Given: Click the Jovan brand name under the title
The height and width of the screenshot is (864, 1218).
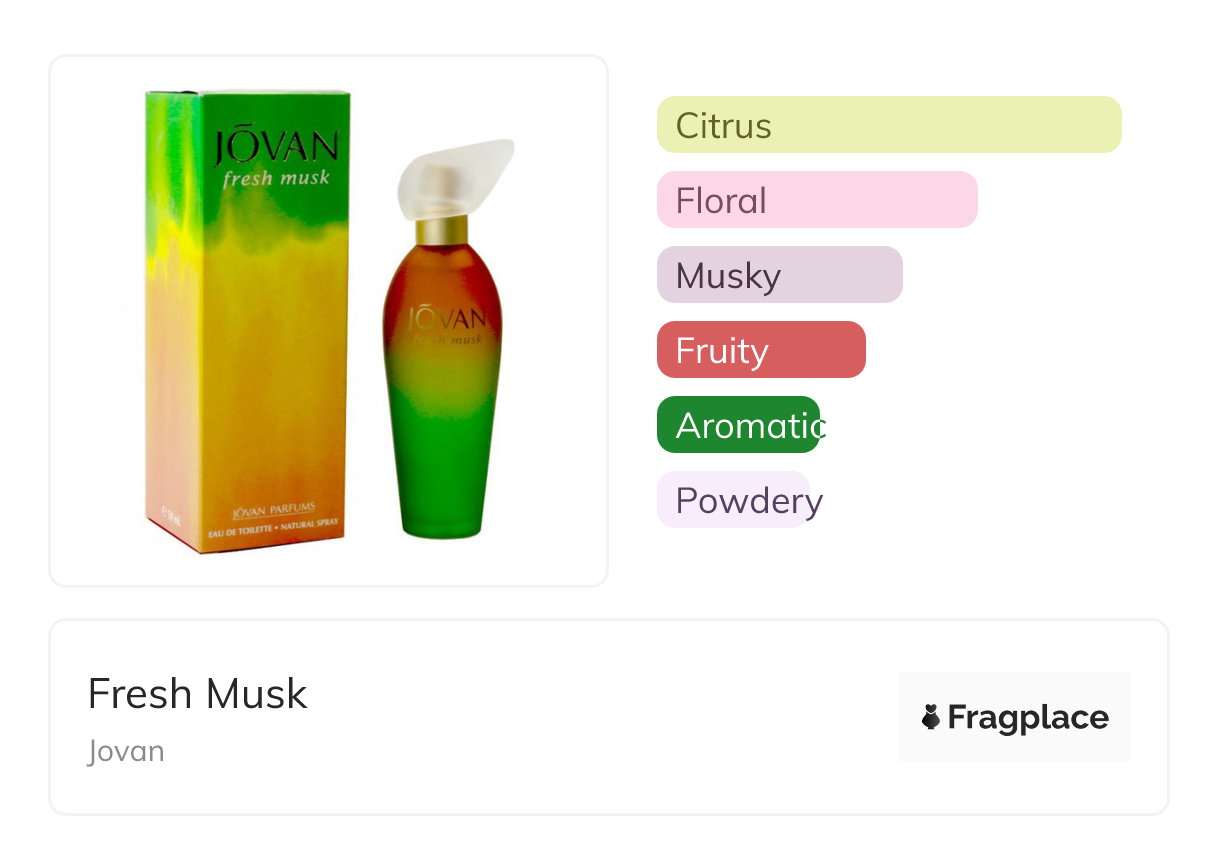Looking at the screenshot, I should (x=126, y=751).
